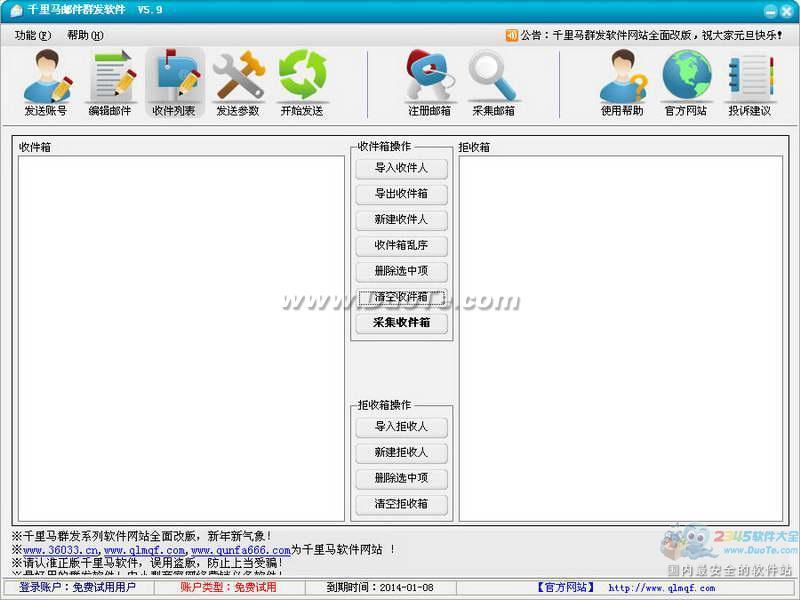Screen dimensions: 800x600
Task: Click inside the 拒收箱 list box
Action: tap(621, 339)
